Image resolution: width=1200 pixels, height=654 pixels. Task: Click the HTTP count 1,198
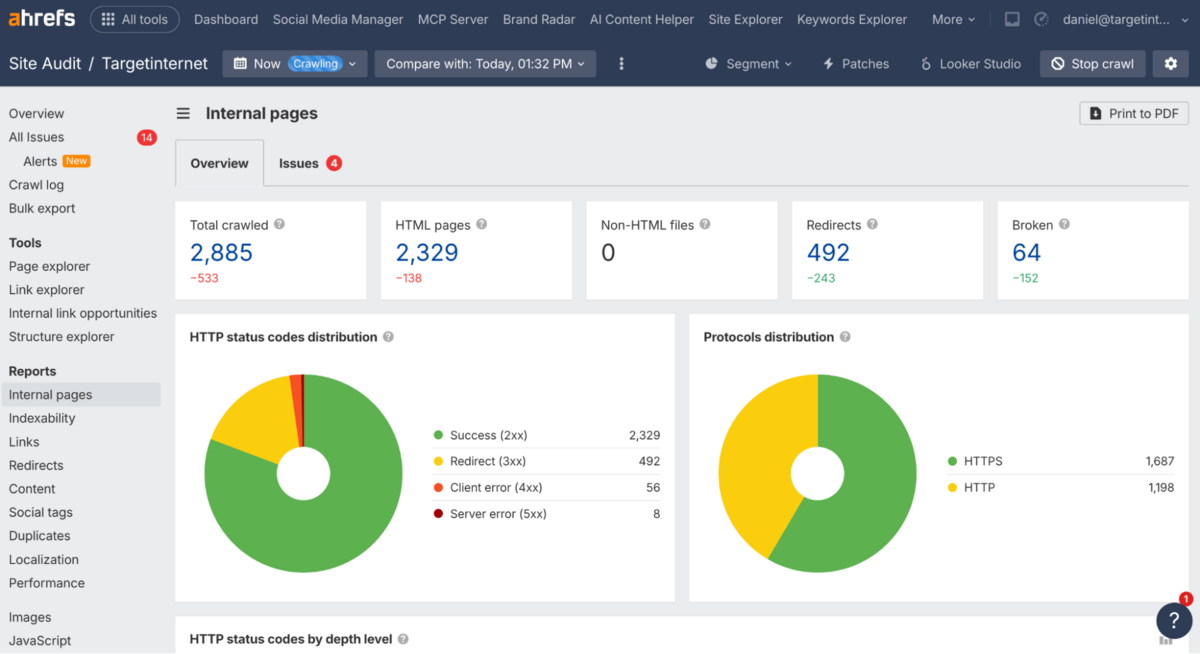tap(1160, 487)
